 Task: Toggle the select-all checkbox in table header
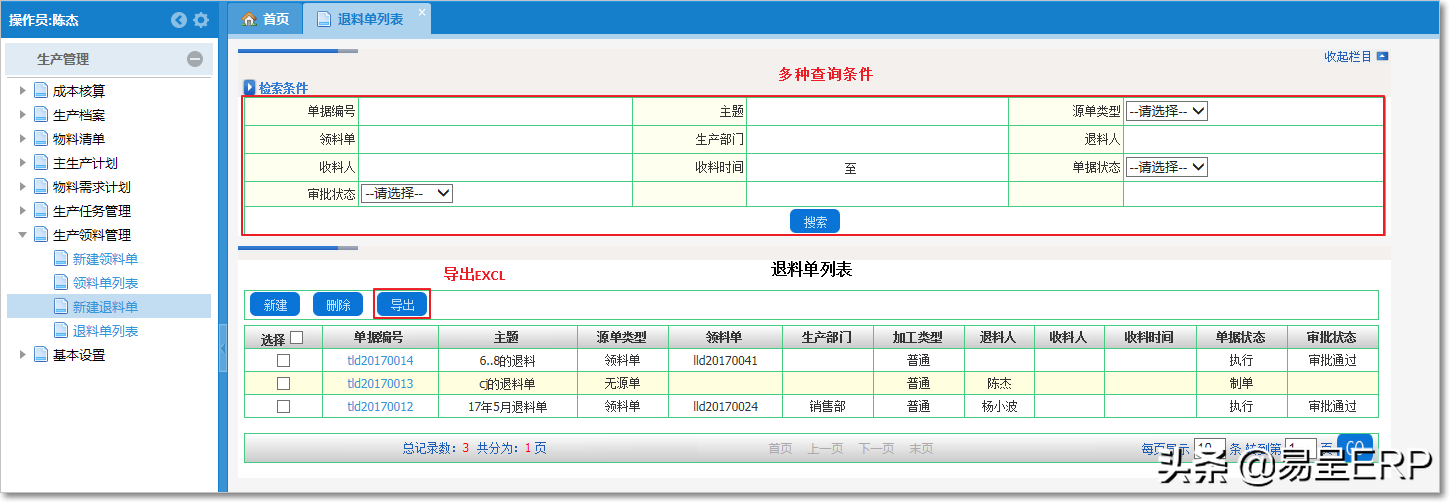[296, 338]
